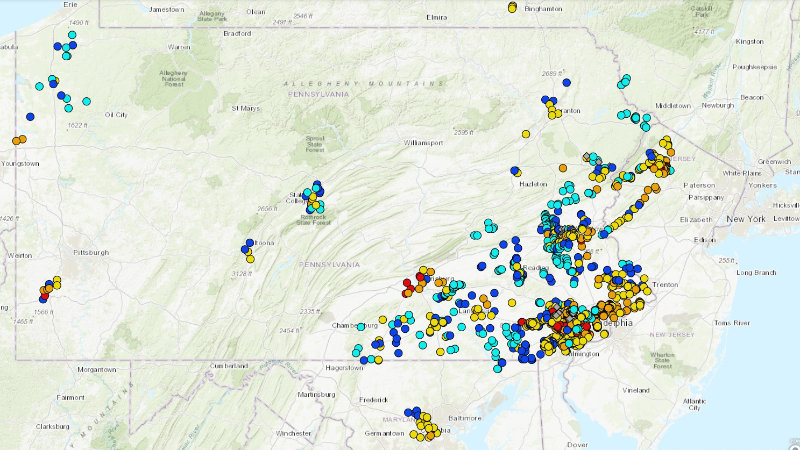Screen dimensions: 800x450
Task: Click the Hagerstown label
Action: (344, 367)
